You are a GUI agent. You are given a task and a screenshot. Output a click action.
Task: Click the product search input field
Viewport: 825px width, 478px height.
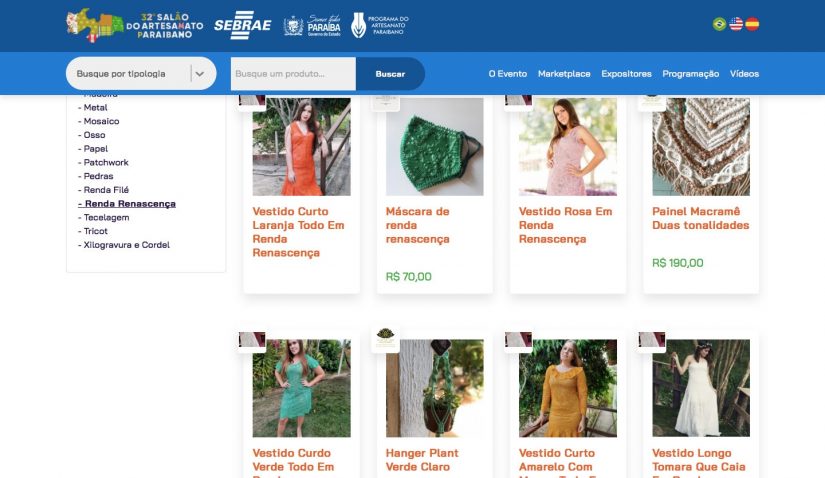pyautogui.click(x=292, y=73)
